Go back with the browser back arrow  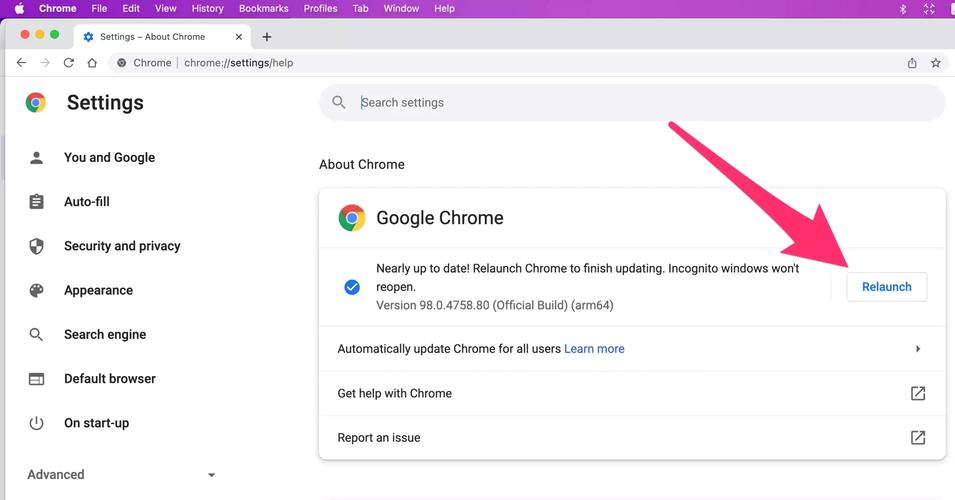pos(21,63)
